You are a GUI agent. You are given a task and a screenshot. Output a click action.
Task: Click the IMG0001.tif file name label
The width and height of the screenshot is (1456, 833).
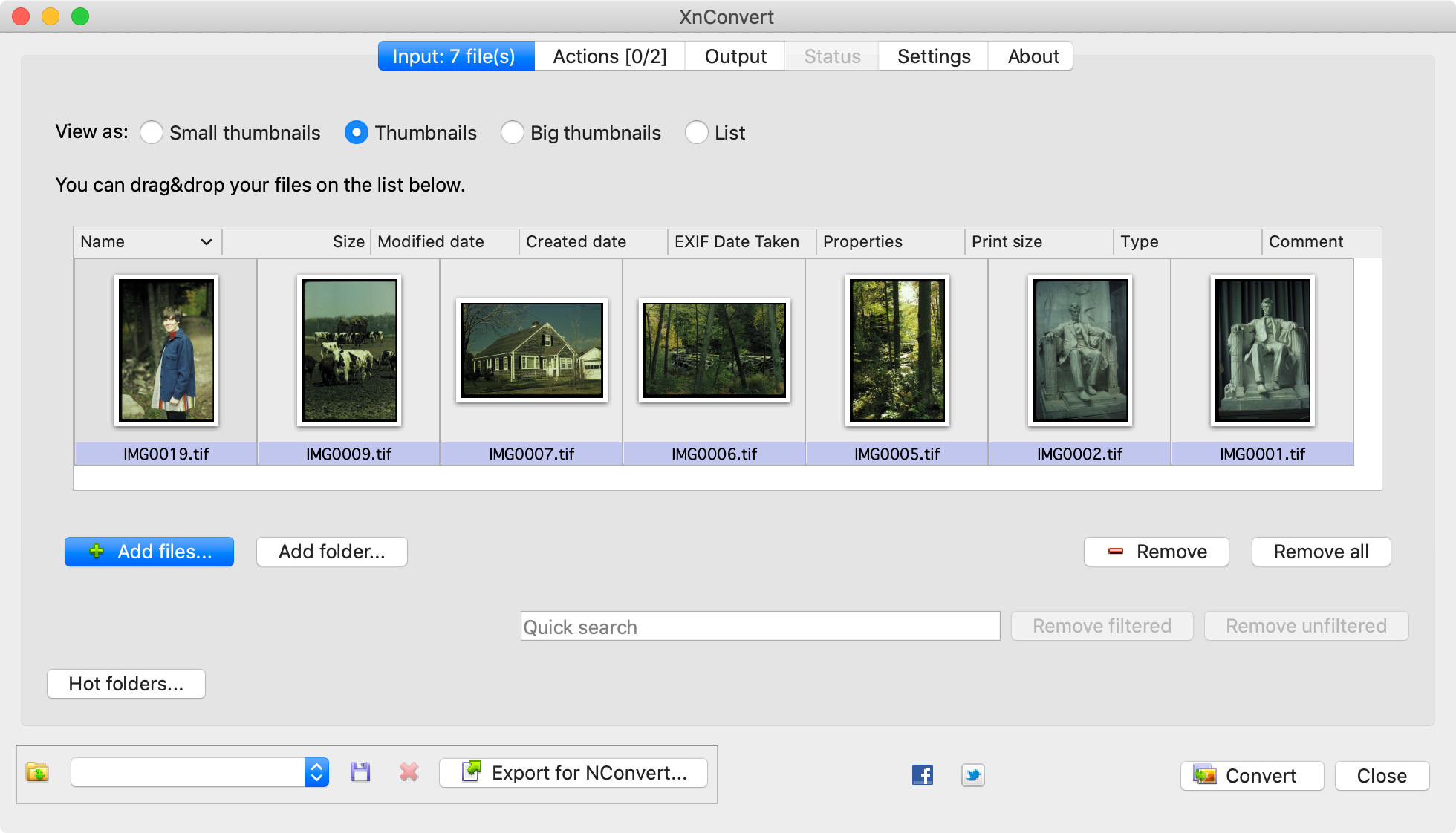[1263, 454]
